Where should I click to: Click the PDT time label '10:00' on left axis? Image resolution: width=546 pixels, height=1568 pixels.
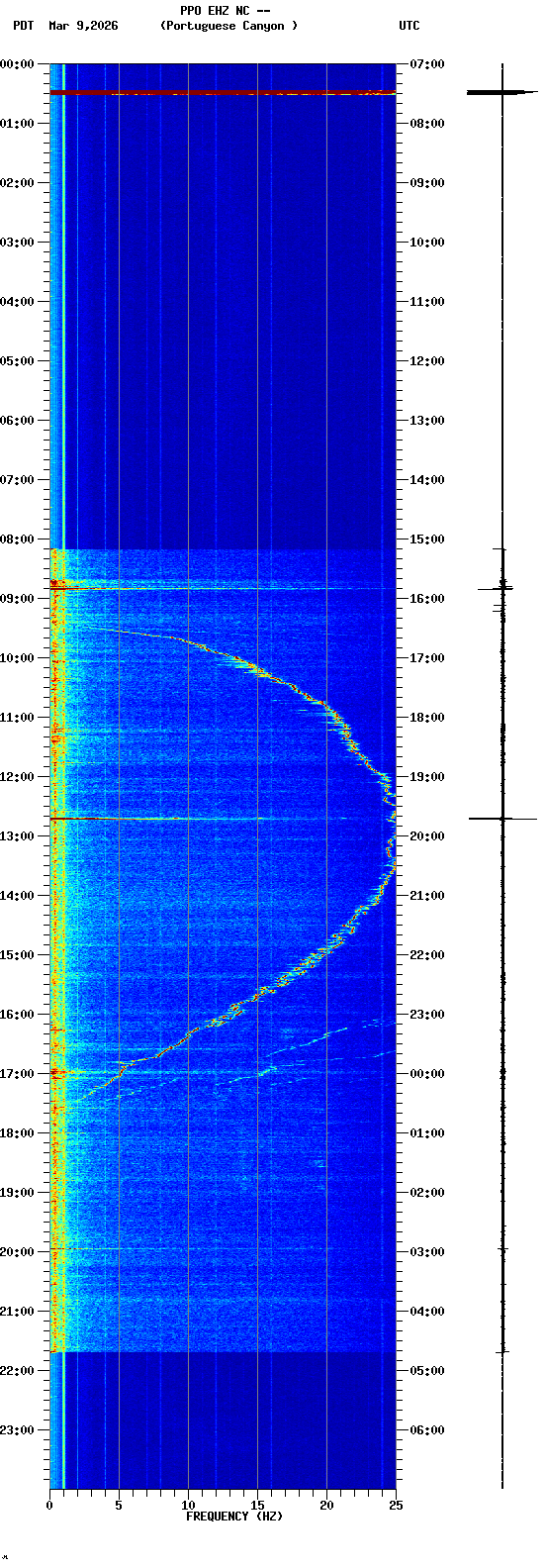coord(17,658)
